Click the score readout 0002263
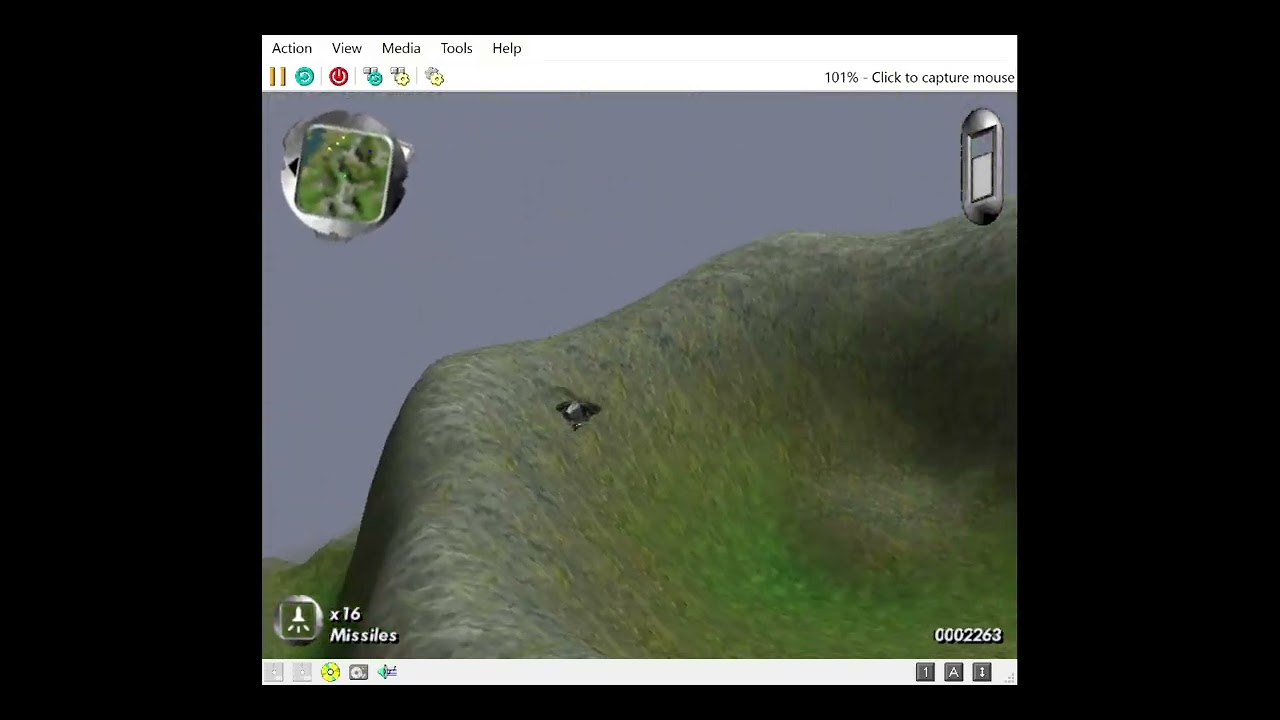The width and height of the screenshot is (1280, 720). tap(968, 635)
